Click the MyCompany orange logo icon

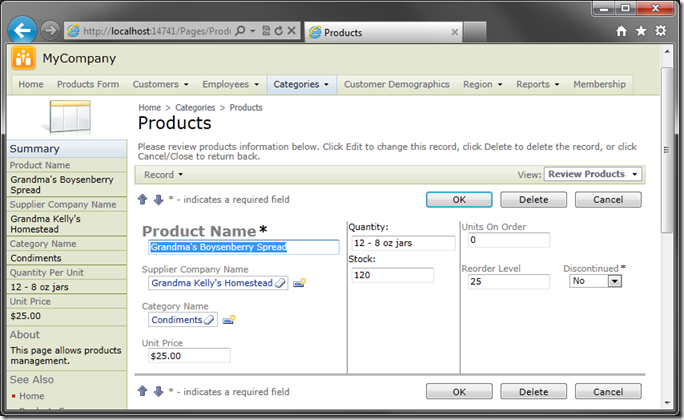[23, 58]
